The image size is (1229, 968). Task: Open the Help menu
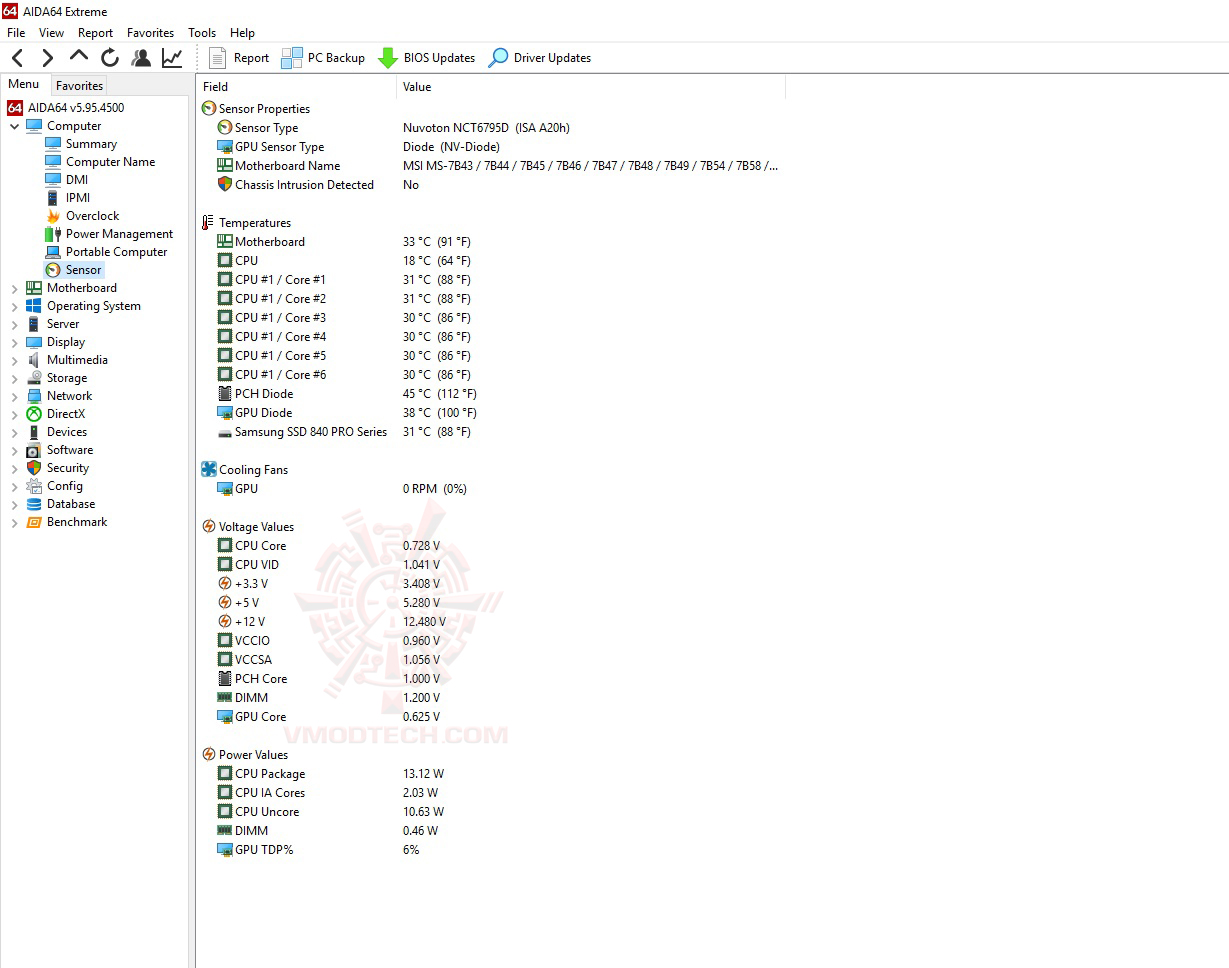tap(242, 33)
